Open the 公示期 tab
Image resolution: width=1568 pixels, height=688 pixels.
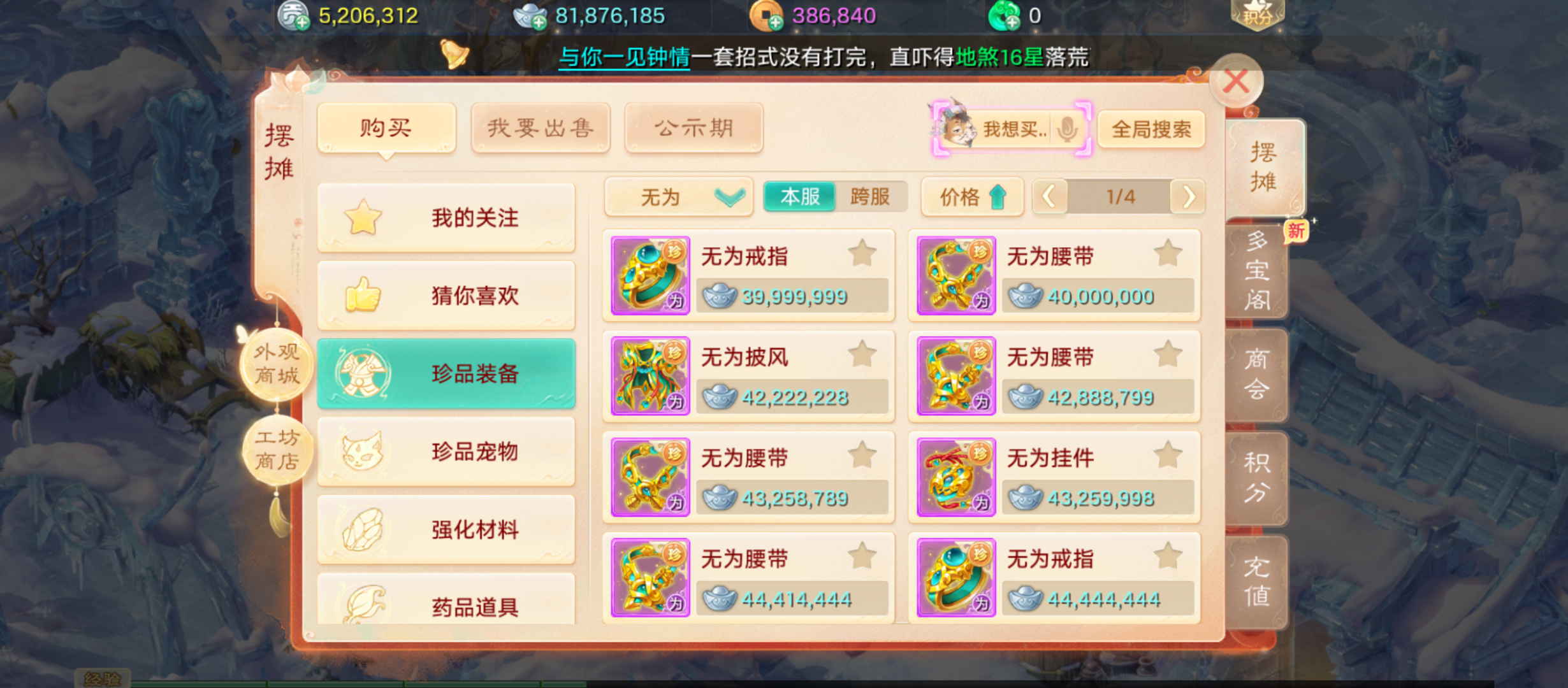click(694, 128)
